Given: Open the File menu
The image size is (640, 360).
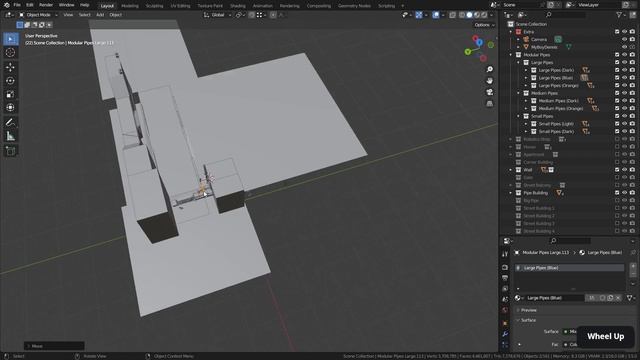Looking at the screenshot, I should pyautogui.click(x=17, y=5).
